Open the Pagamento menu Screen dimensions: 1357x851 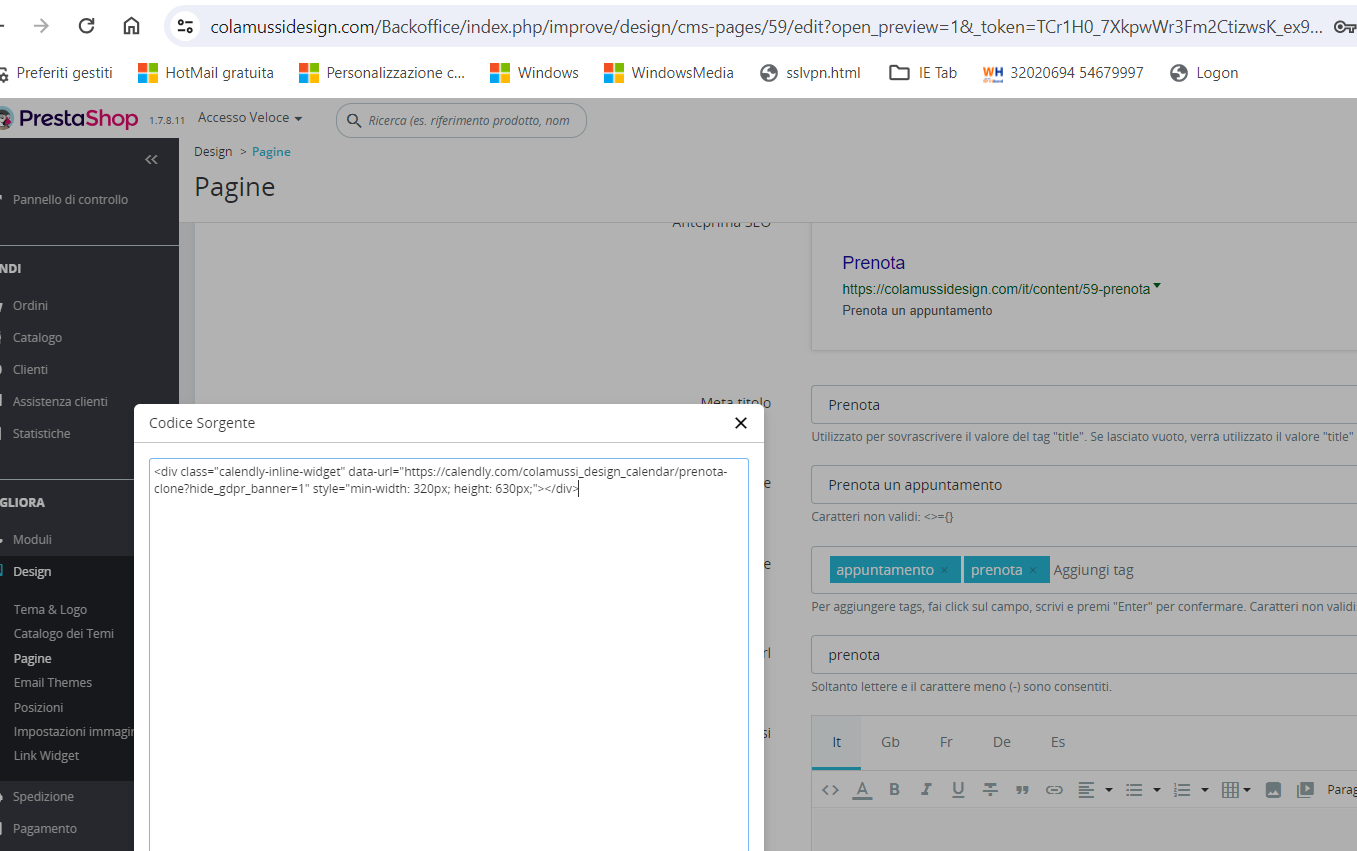click(x=45, y=829)
